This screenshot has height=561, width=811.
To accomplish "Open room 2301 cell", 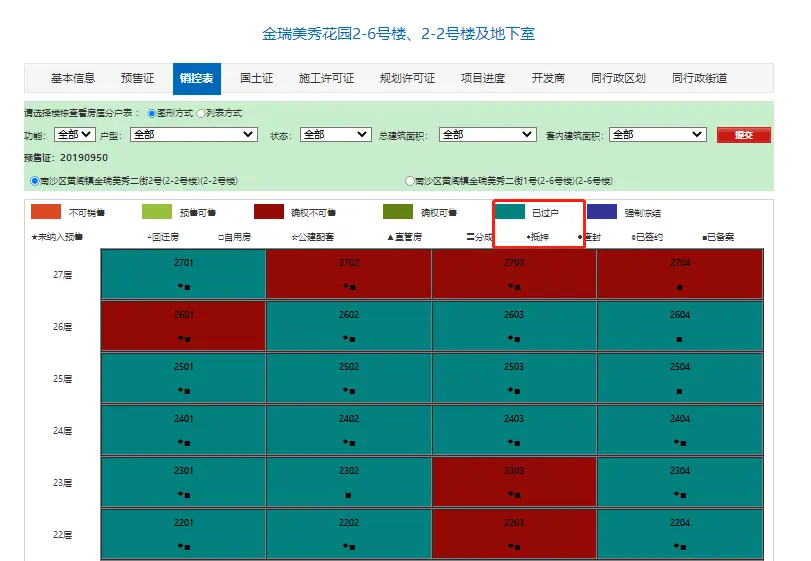I will [183, 482].
